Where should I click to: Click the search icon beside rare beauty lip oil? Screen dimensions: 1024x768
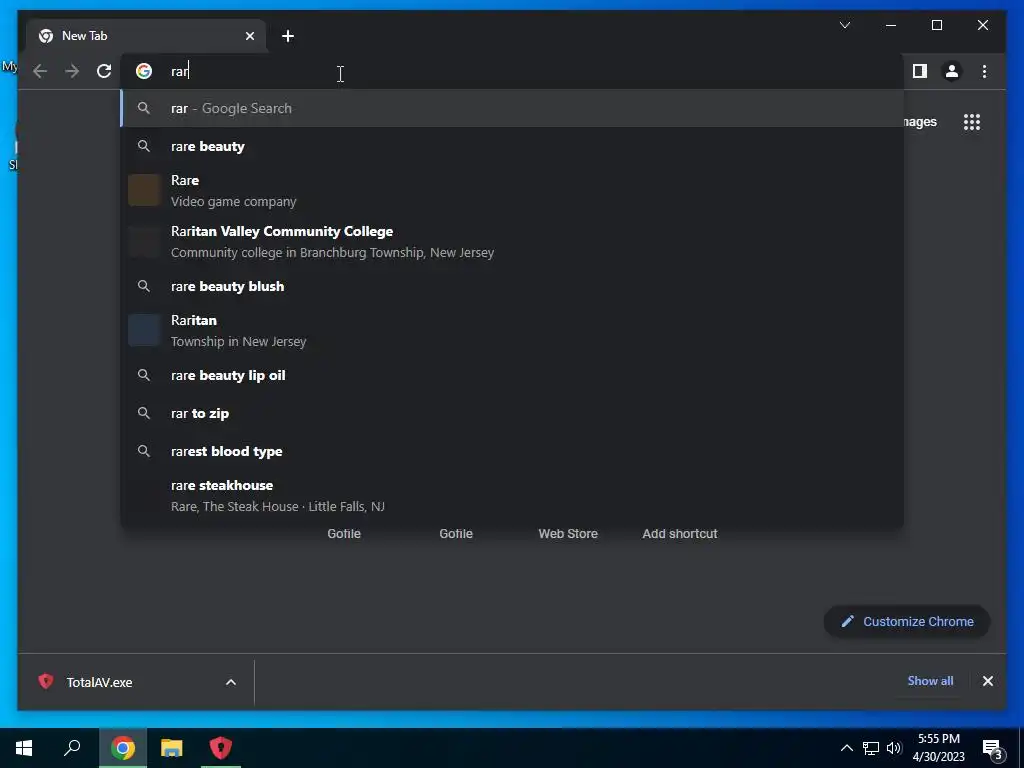(144, 376)
